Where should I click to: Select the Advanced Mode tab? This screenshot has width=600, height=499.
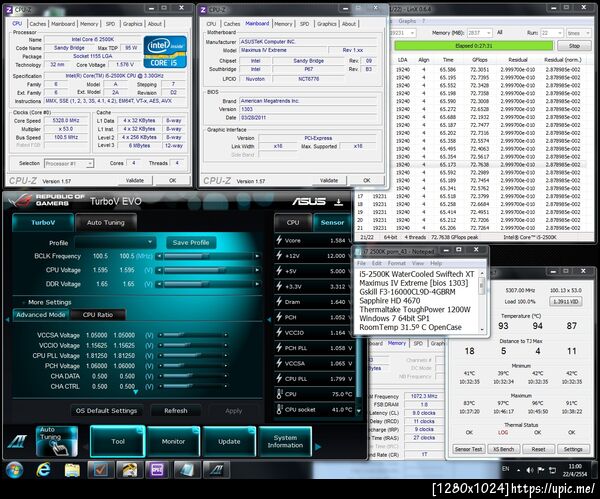point(41,315)
